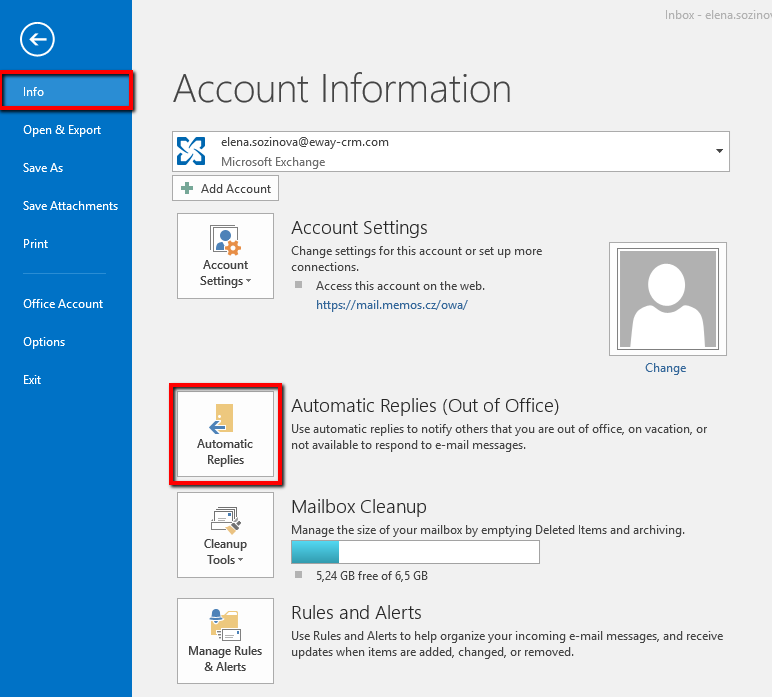Click the profile picture placeholder
772x697 pixels.
click(668, 299)
